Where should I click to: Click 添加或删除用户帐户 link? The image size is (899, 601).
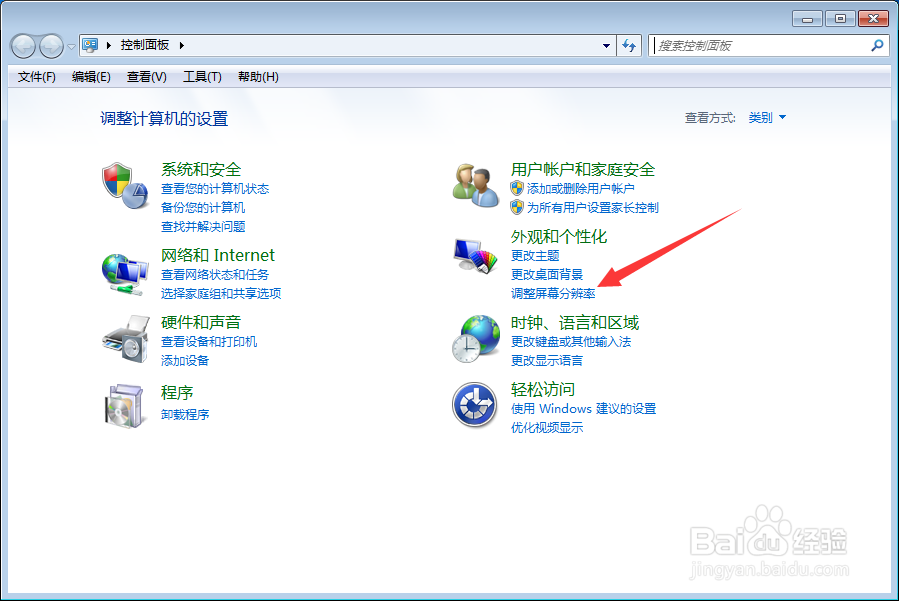pyautogui.click(x=581, y=189)
